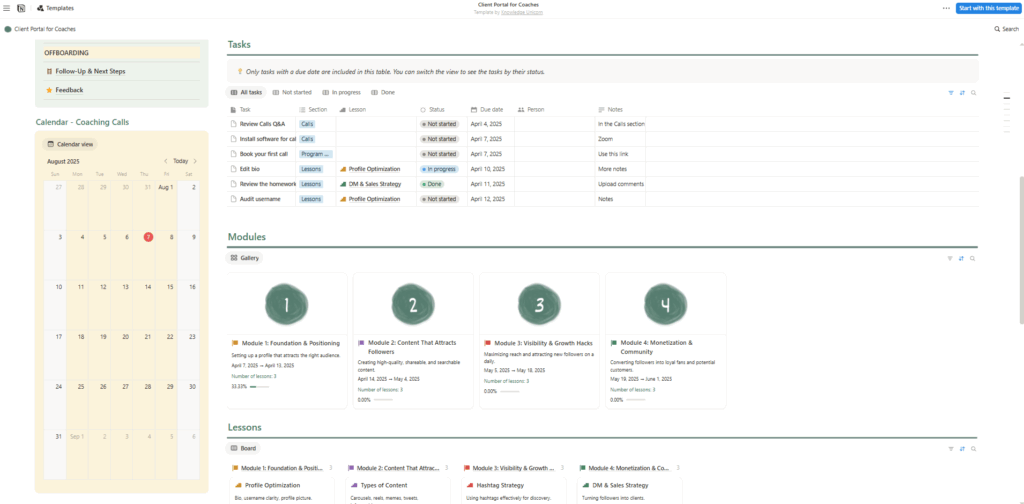The image size is (1024, 504).
Task: Open the Types of Content lesson card
Action: click(x=398, y=490)
